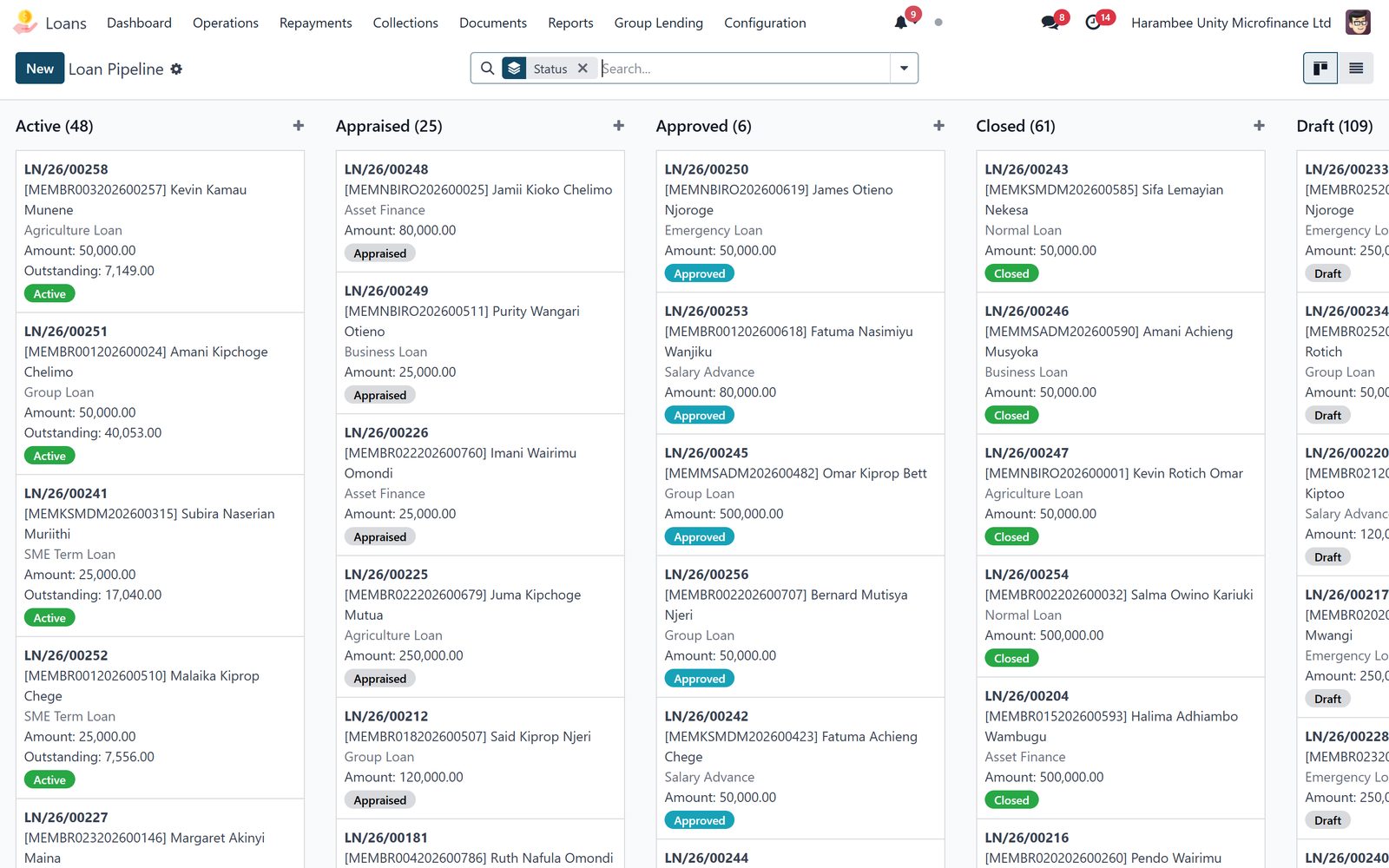Open the Collections menu
The image size is (1389, 868).
coord(405,23)
